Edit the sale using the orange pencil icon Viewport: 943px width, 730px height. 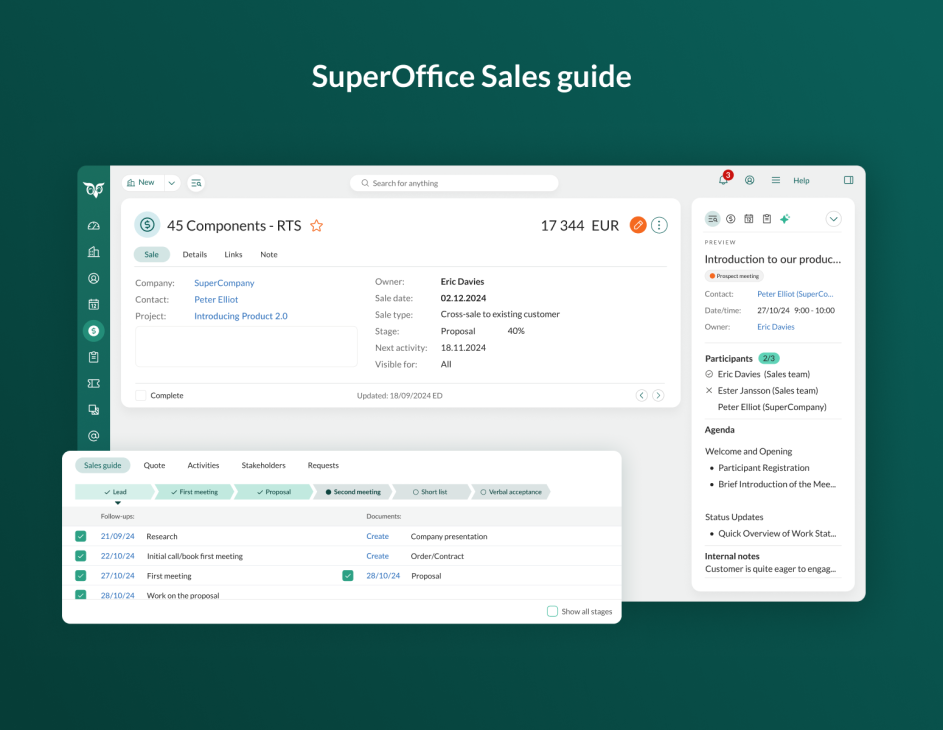(x=638, y=225)
